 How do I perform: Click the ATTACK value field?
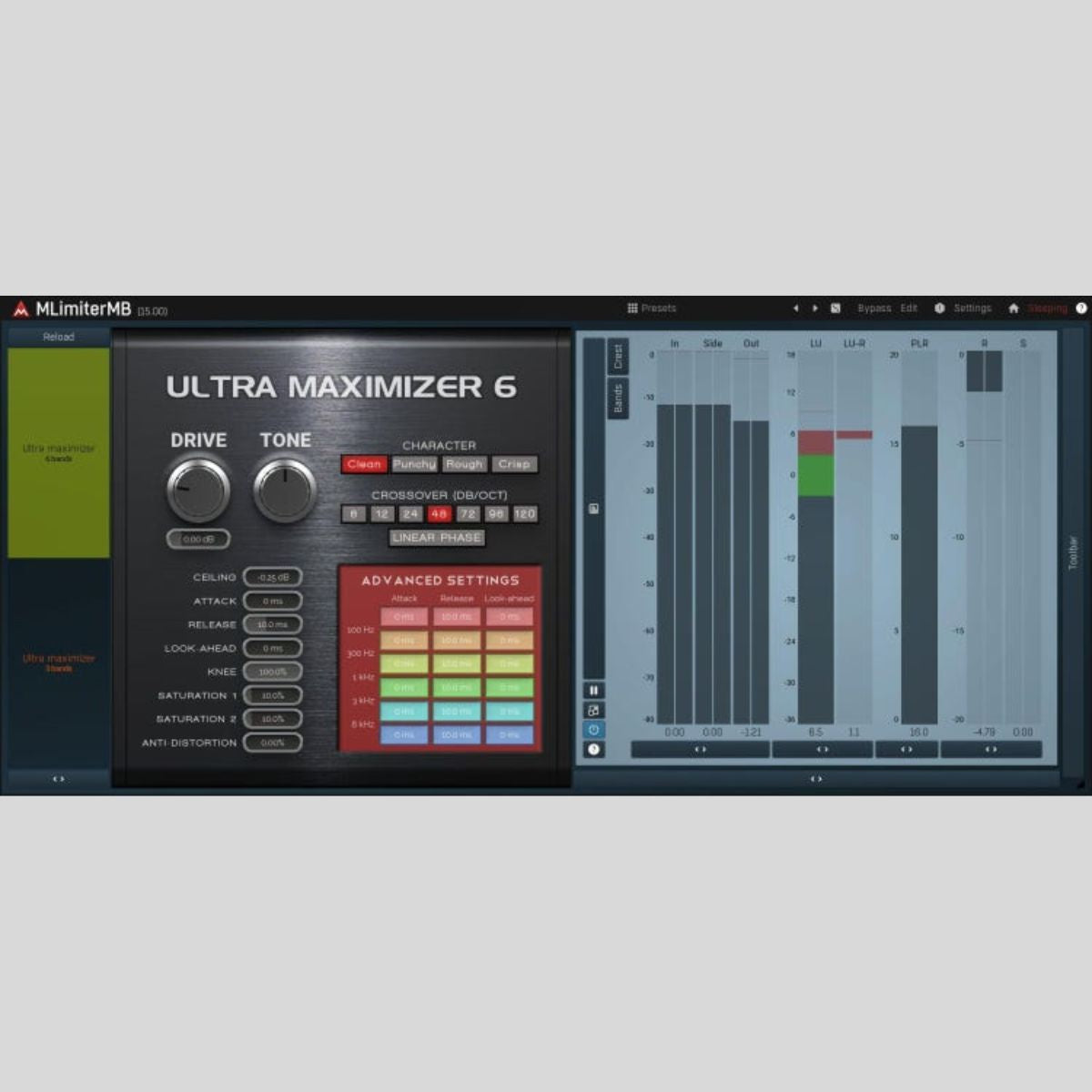[x=272, y=601]
